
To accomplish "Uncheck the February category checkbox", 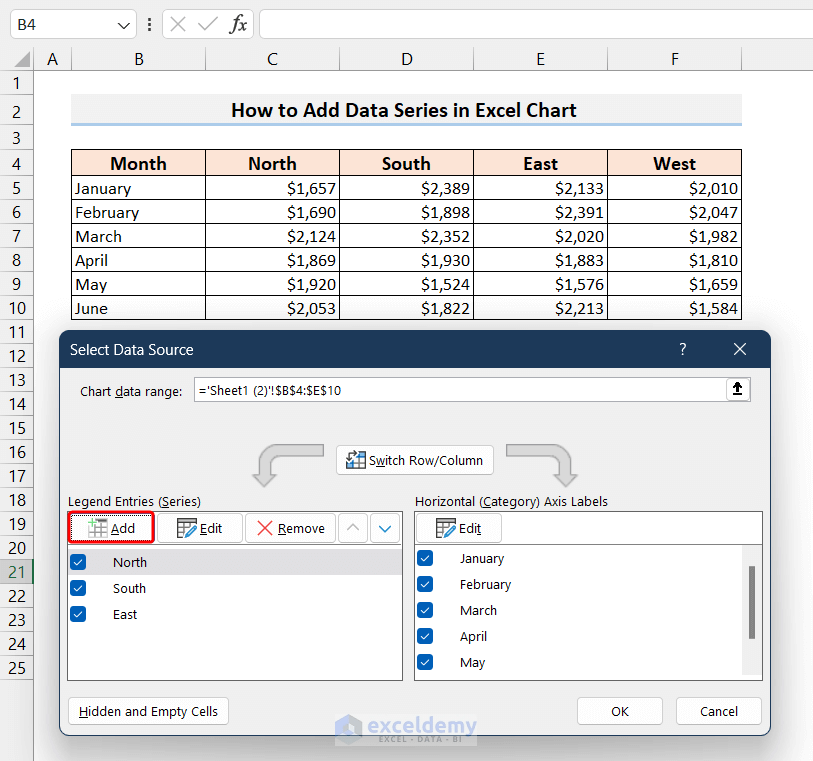I will point(425,584).
